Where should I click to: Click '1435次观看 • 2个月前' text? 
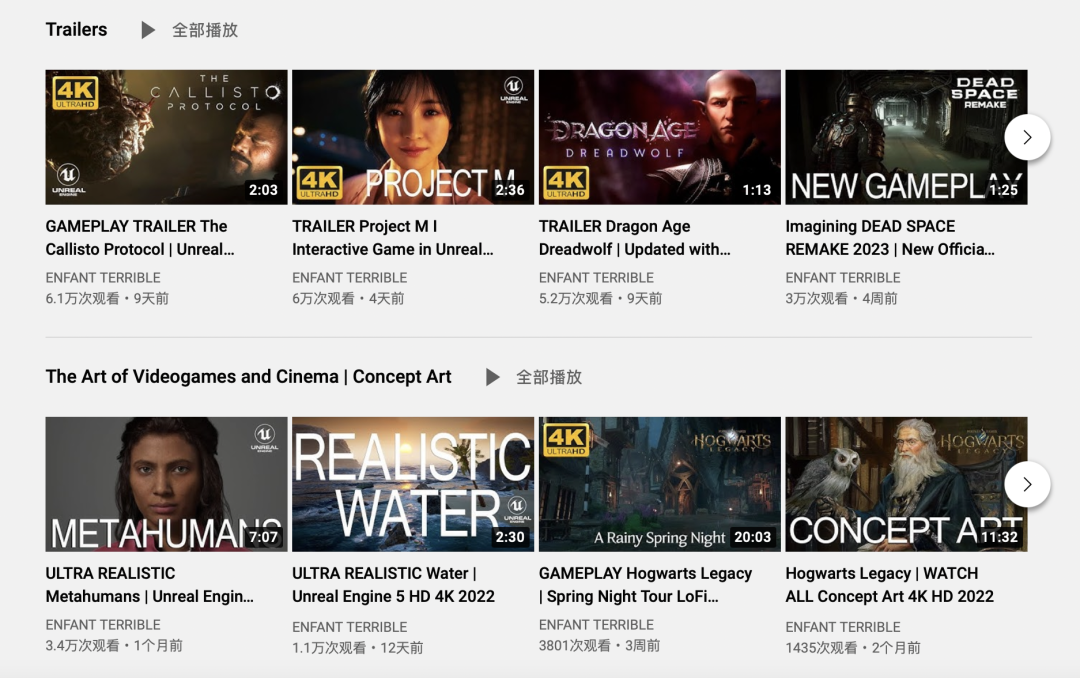pyautogui.click(x=853, y=648)
